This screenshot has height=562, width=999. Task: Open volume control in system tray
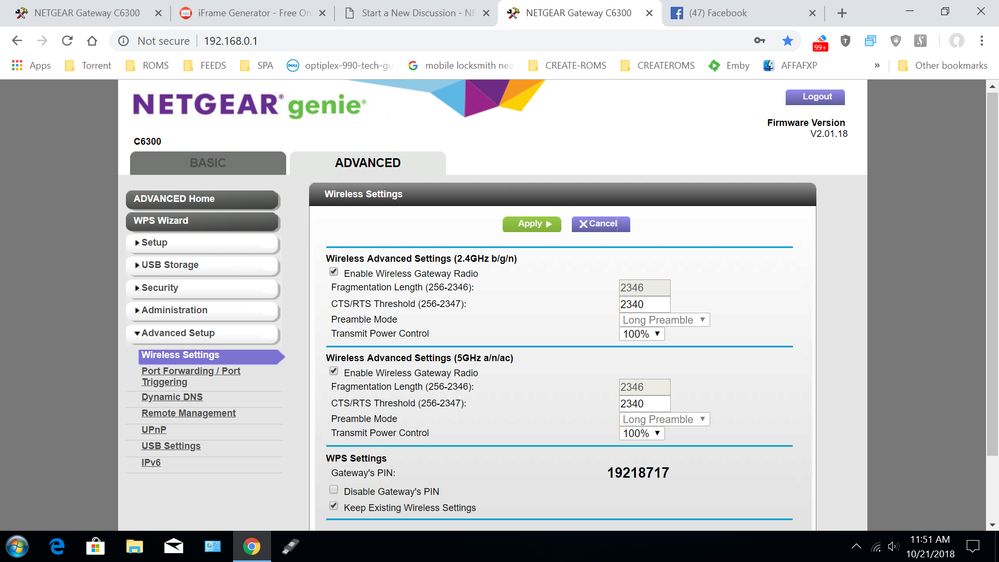coord(894,547)
